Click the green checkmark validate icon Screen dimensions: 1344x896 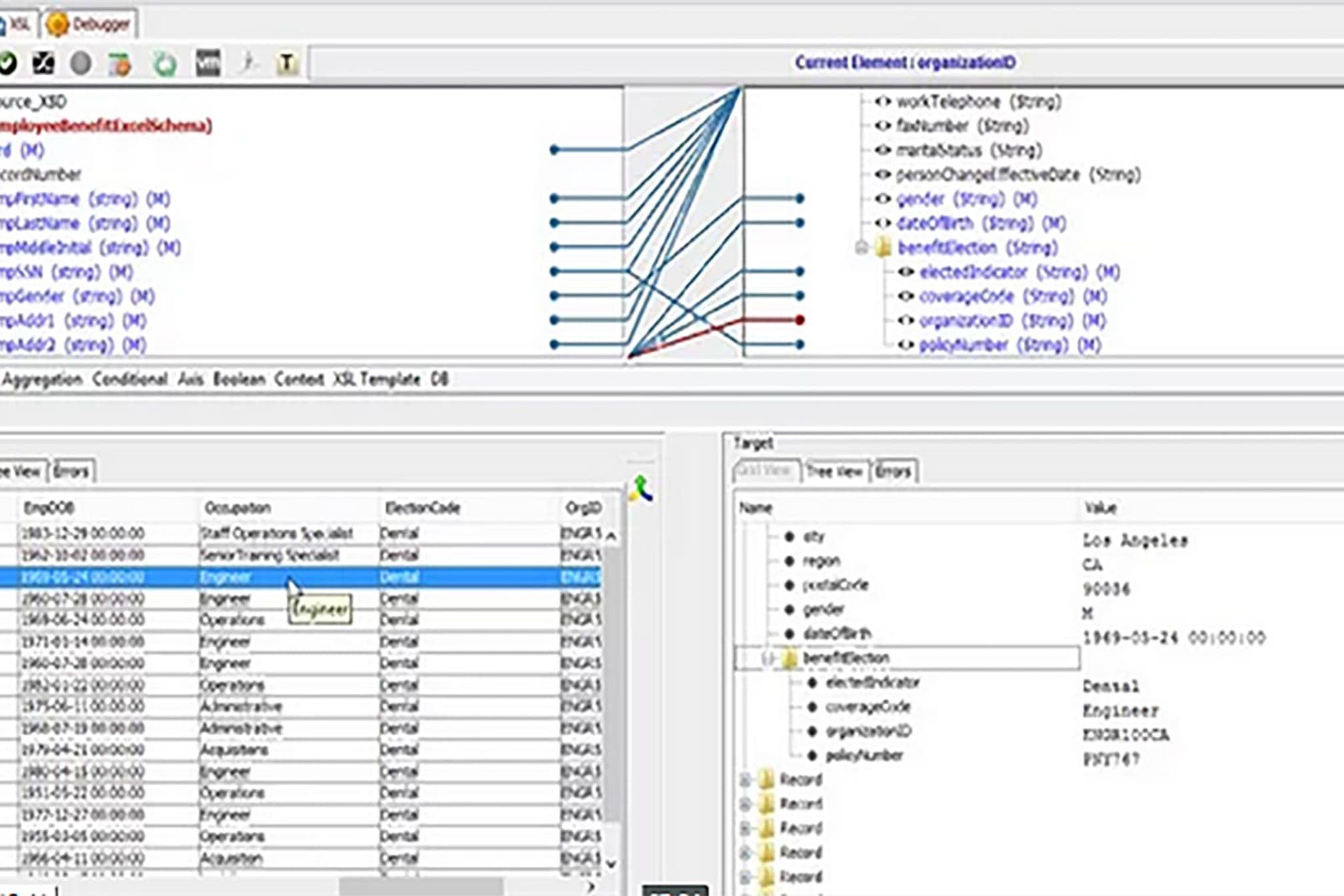click(7, 64)
